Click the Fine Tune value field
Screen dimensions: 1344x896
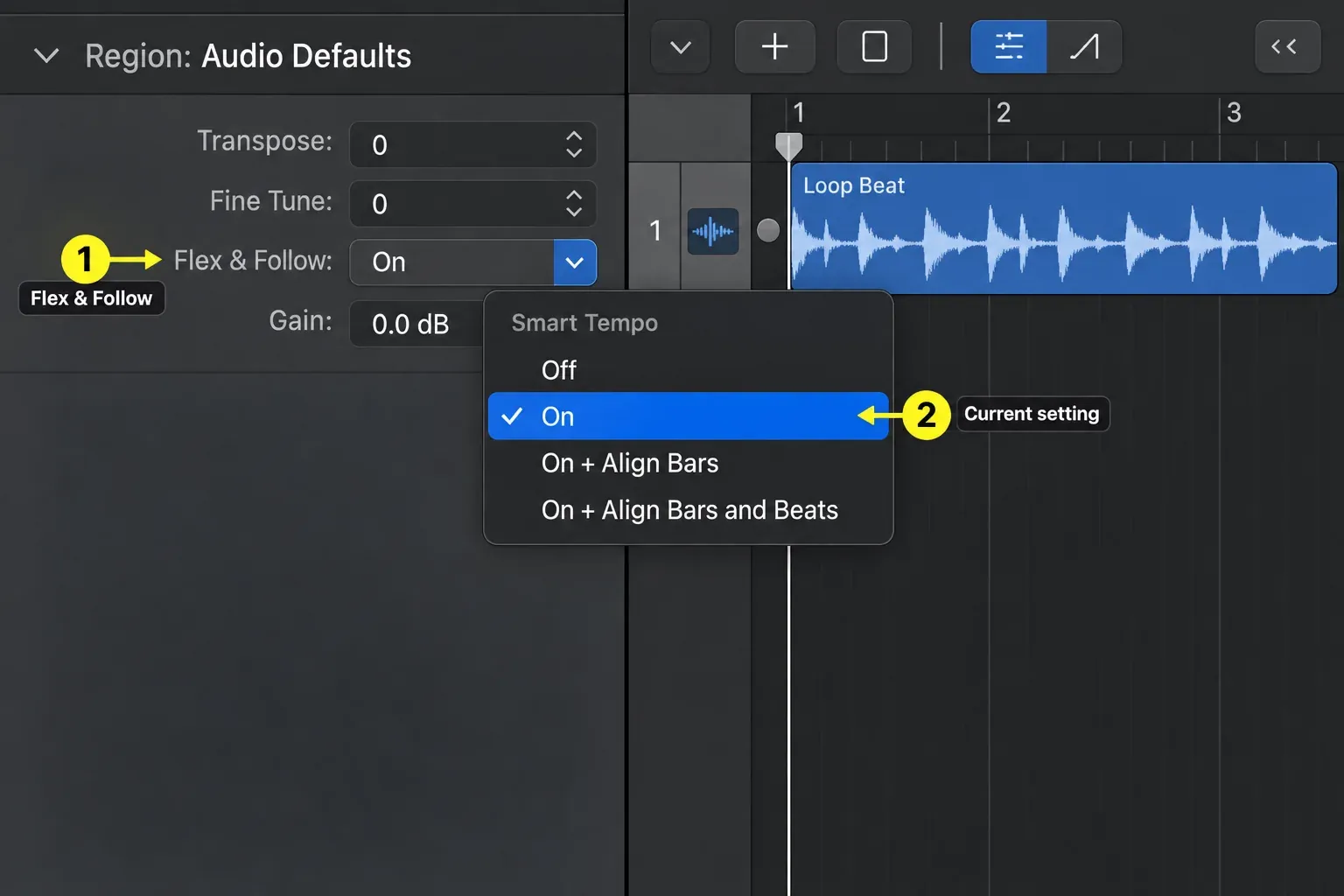473,203
